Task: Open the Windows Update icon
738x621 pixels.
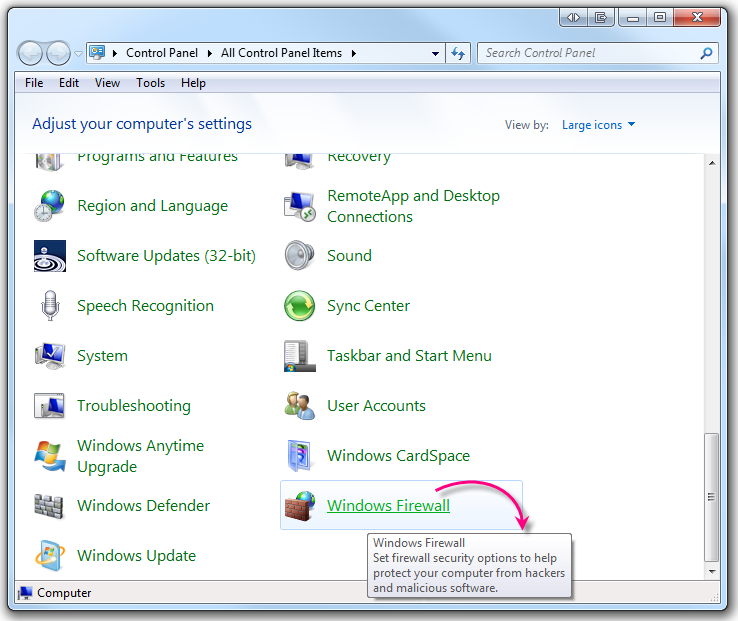Action: click(x=50, y=556)
